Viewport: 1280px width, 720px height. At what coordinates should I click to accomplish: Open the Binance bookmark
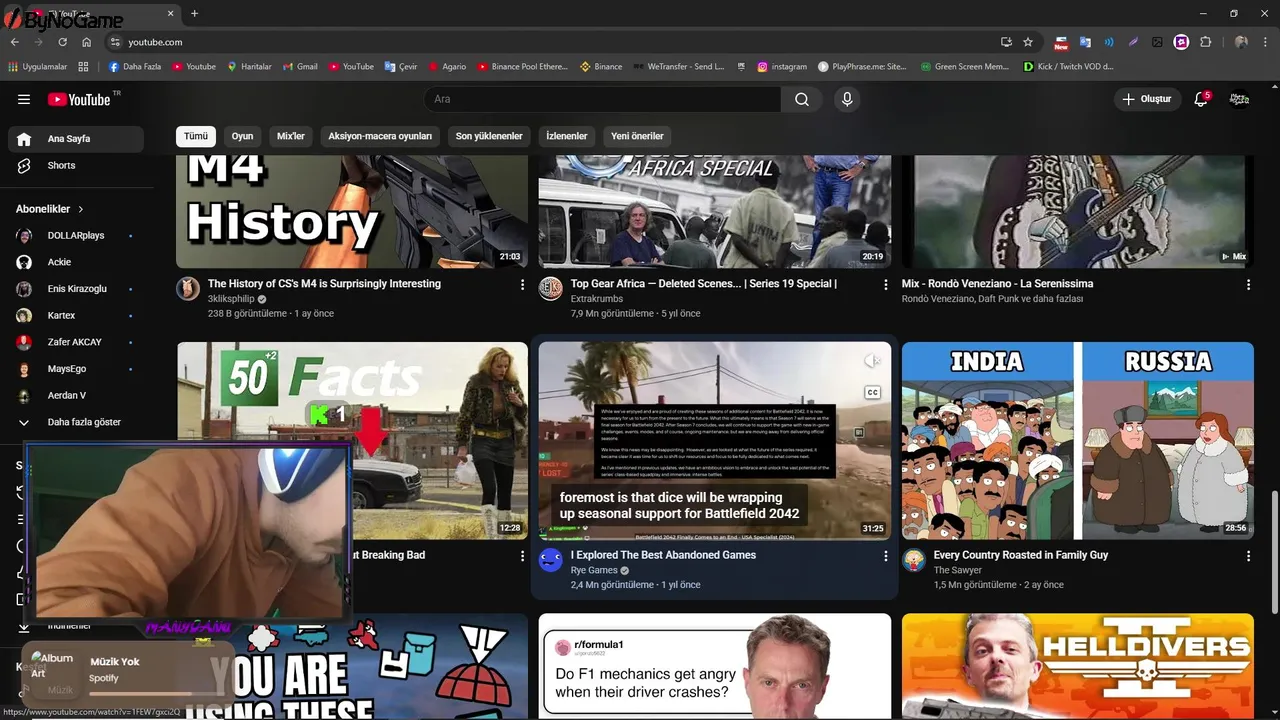[601, 67]
